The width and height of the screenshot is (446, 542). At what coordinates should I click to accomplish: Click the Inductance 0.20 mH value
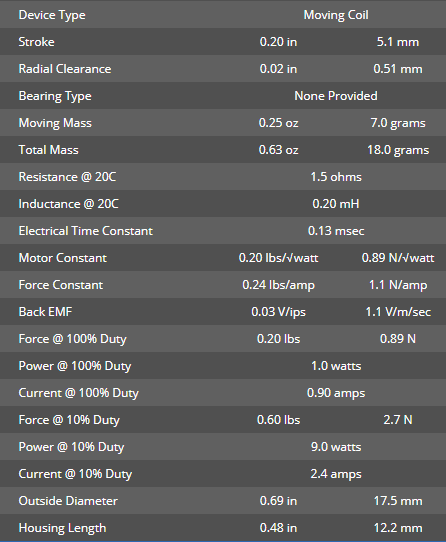pos(336,204)
